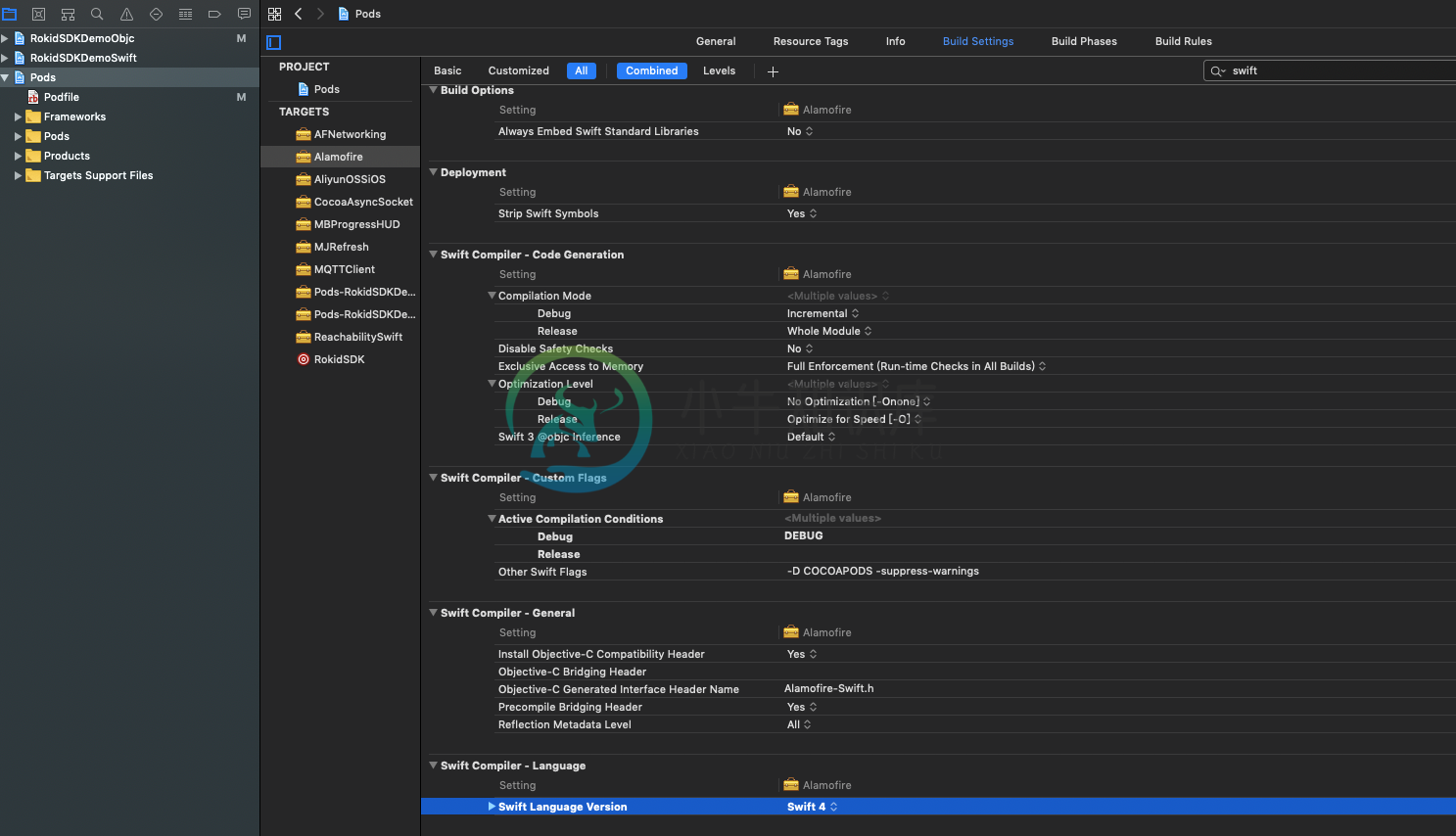Select the RokidSDK target icon
Screen dimensions: 1456x836
pyautogui.click(x=304, y=359)
